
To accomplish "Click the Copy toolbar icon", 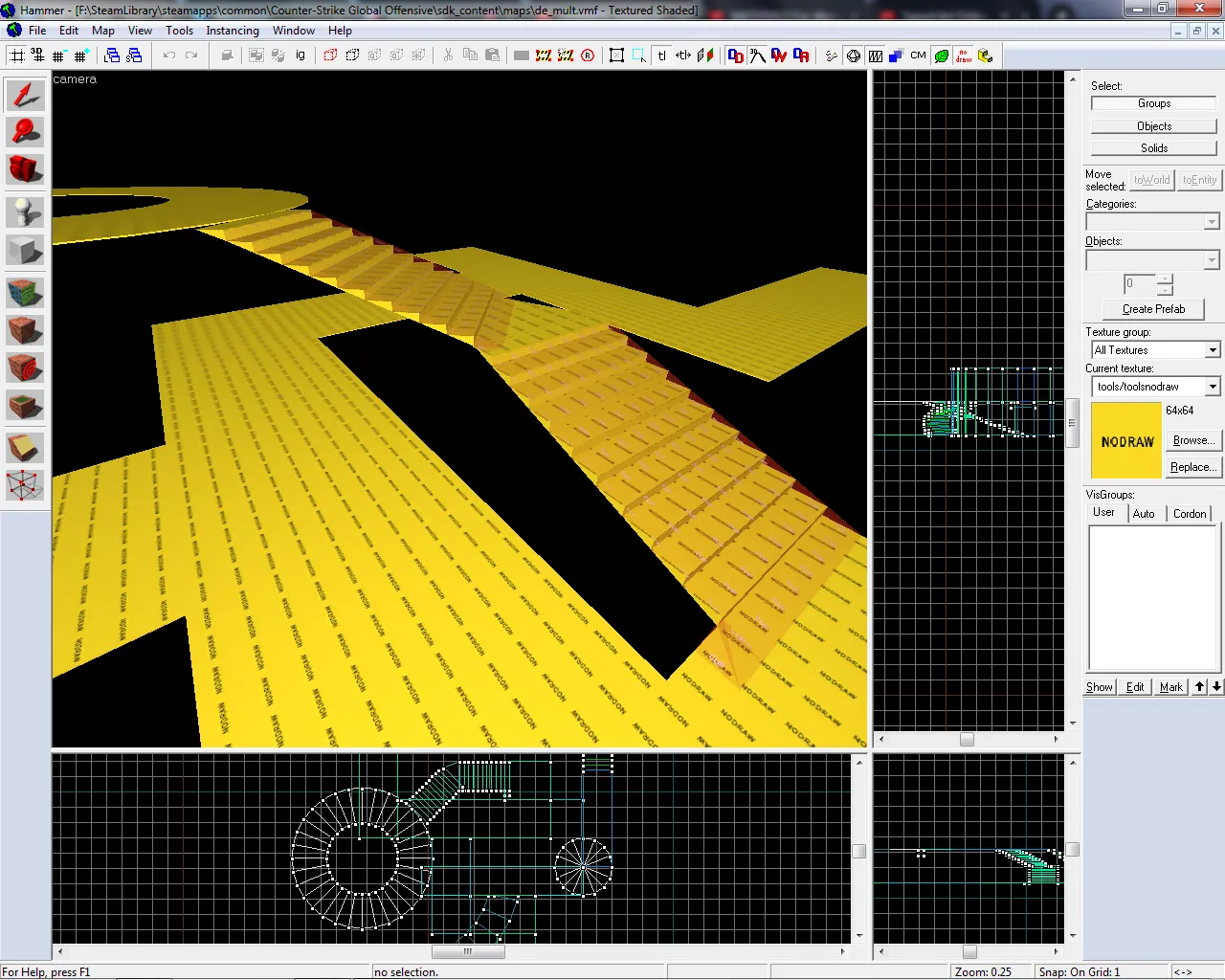I will (470, 56).
